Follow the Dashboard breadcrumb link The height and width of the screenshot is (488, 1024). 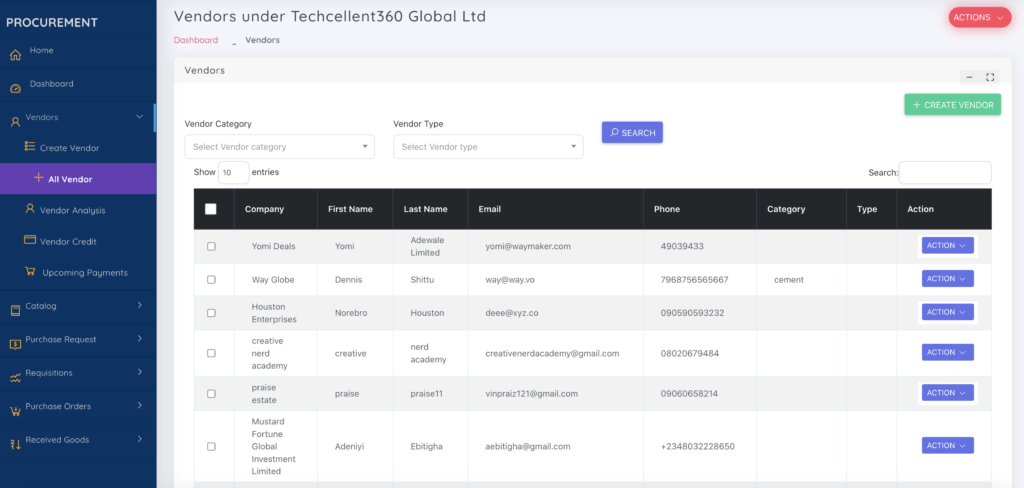pos(195,40)
